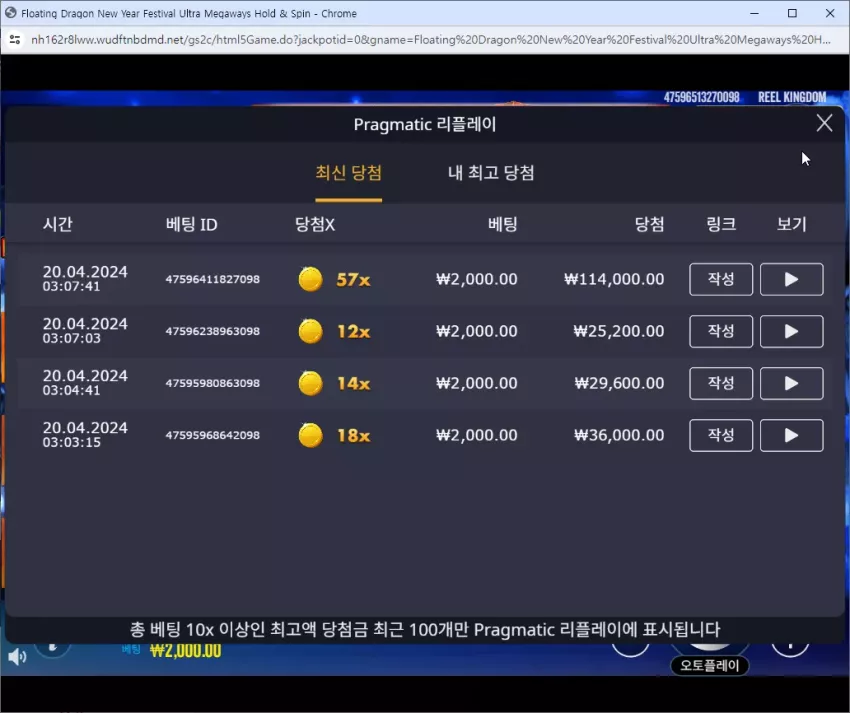Open site info icon in address bar
This screenshot has height=713, width=850.
(x=15, y=40)
